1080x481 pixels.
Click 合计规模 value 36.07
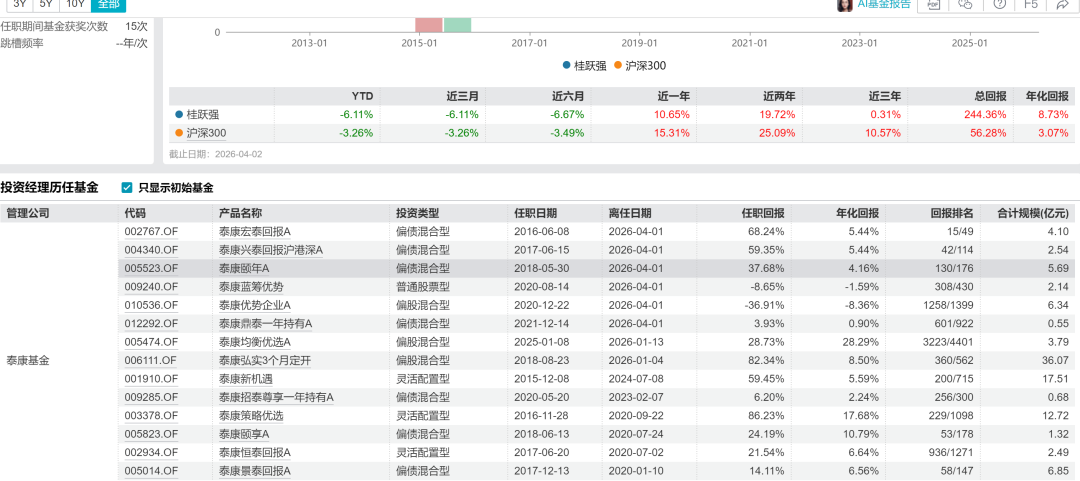point(1055,360)
